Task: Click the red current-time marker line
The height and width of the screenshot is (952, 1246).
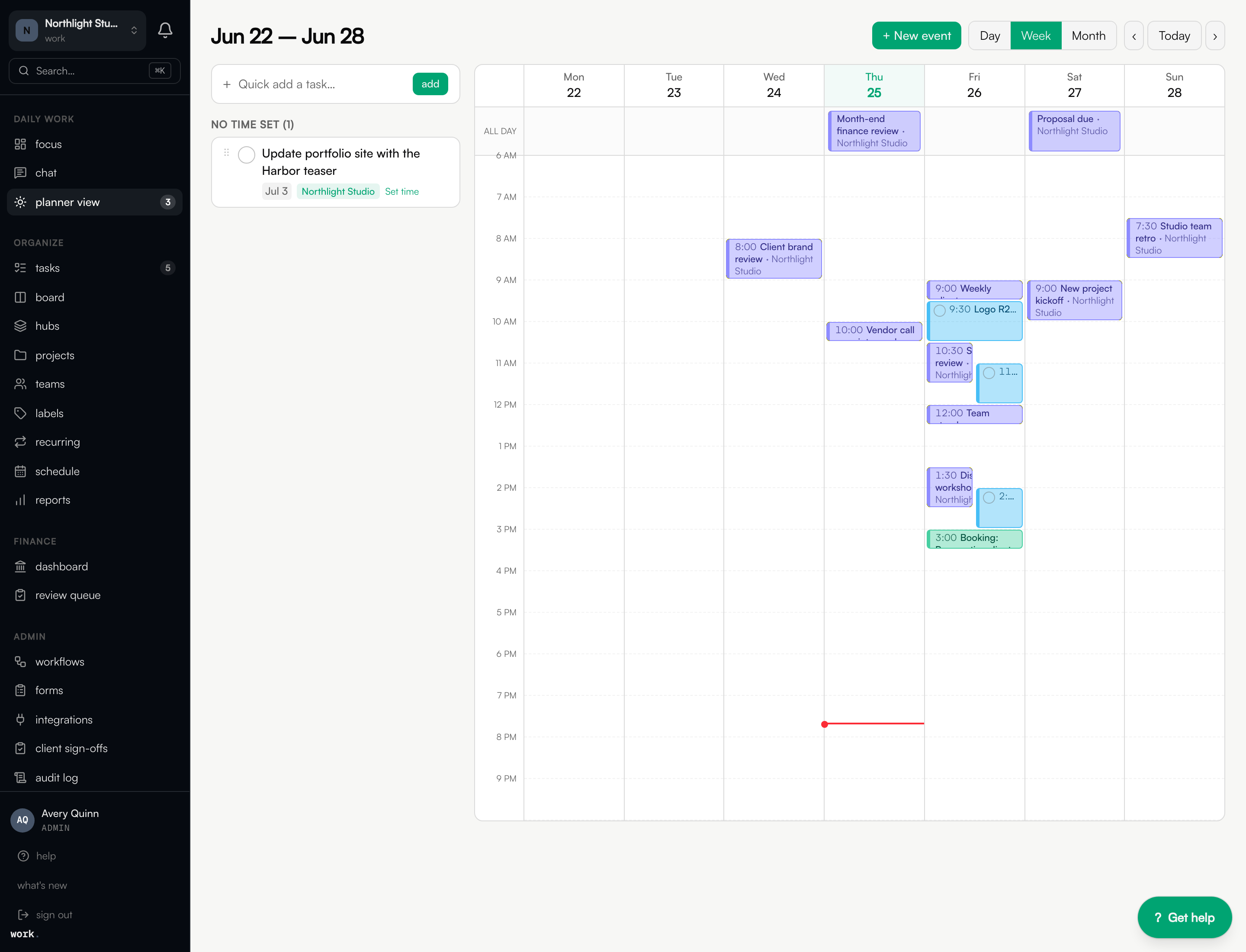Action: 874,724
